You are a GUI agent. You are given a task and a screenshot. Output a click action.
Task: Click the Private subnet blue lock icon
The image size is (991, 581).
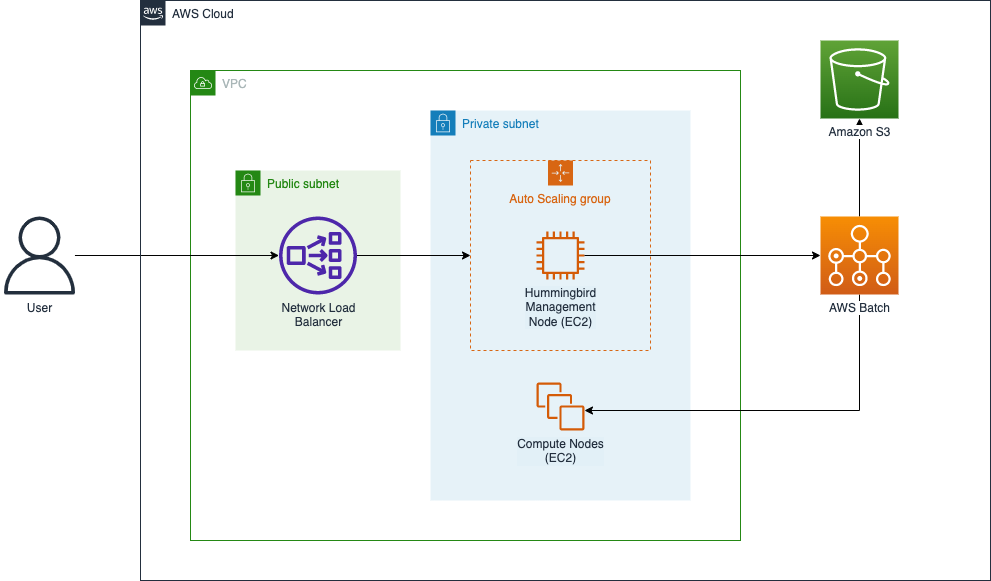[442, 123]
